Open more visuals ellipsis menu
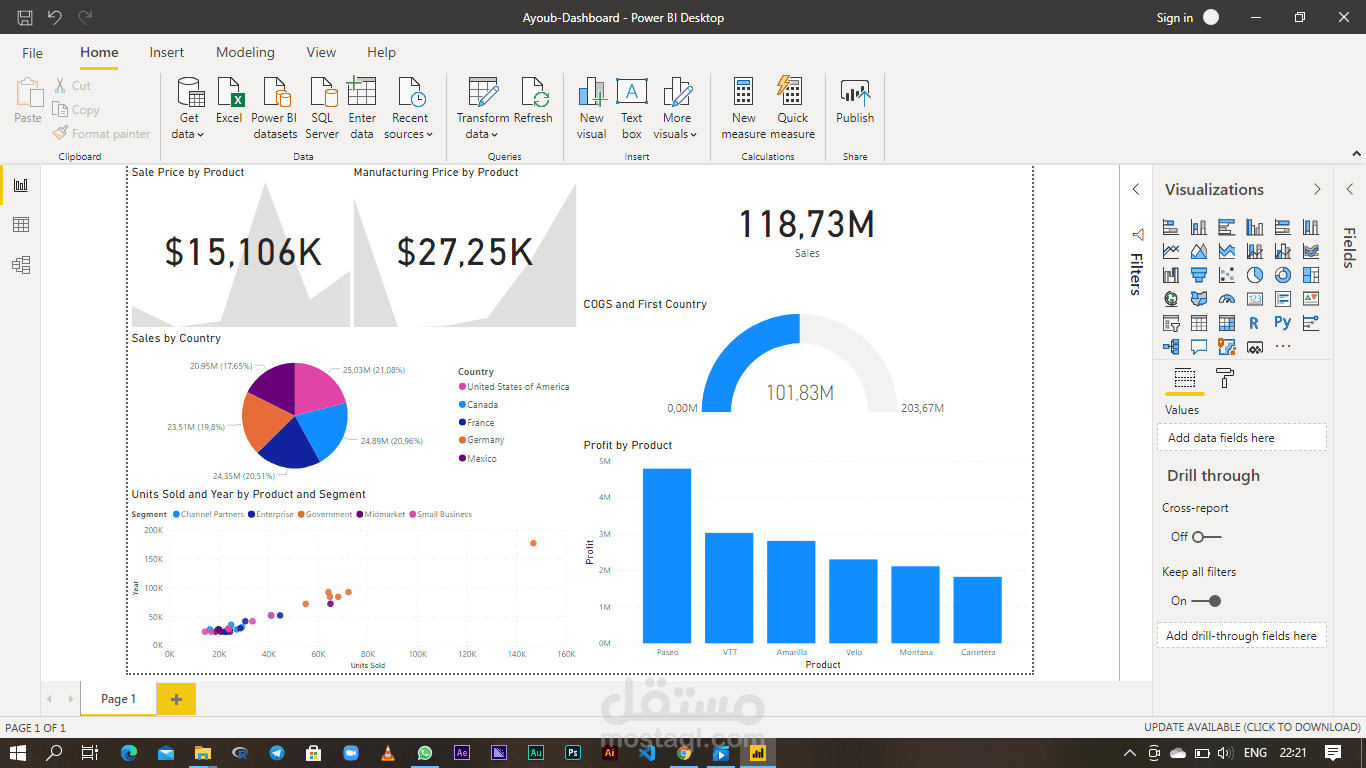Viewport: 1366px width, 768px height. click(x=1283, y=347)
